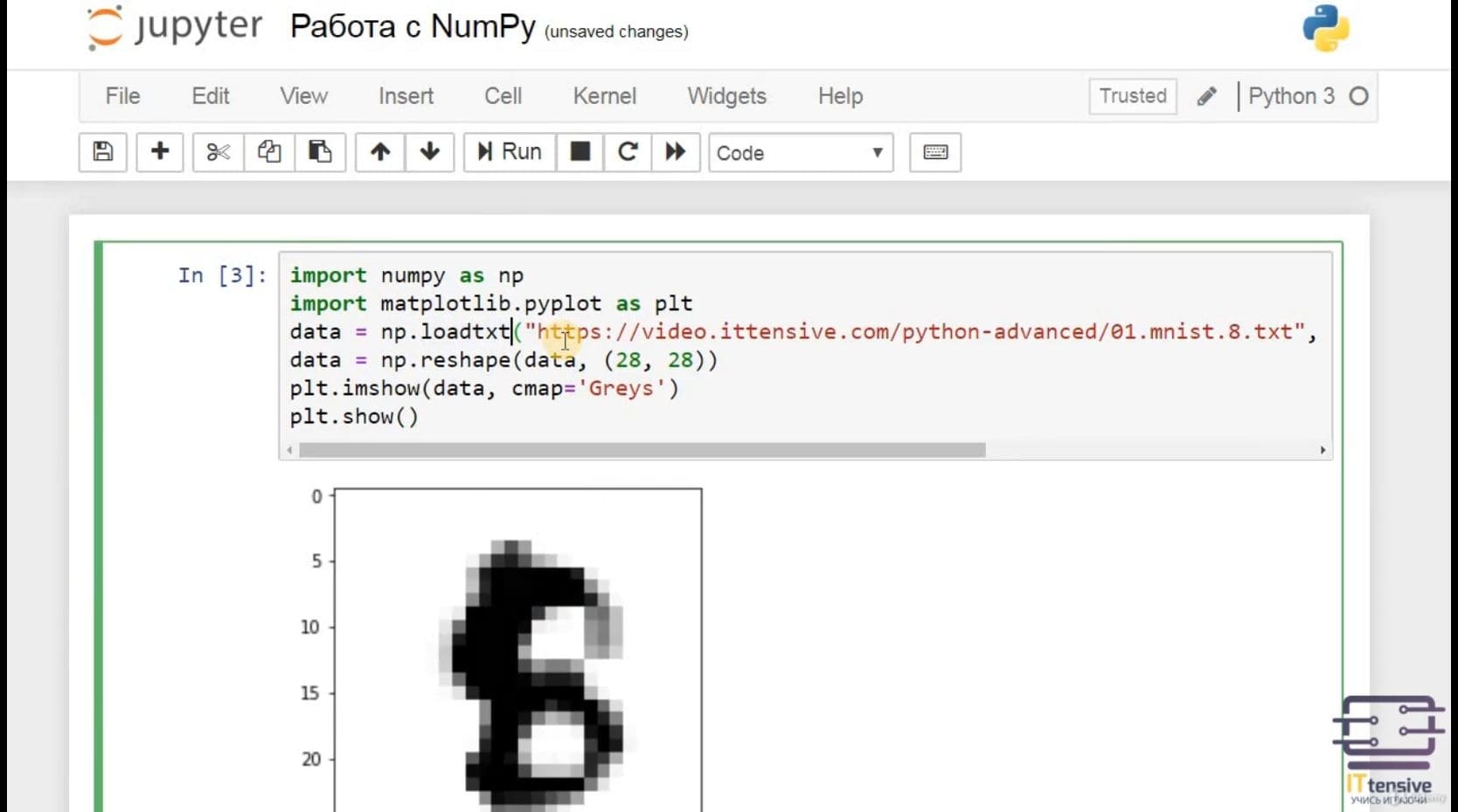Open the Insert menu
1458x812 pixels.
tap(406, 96)
